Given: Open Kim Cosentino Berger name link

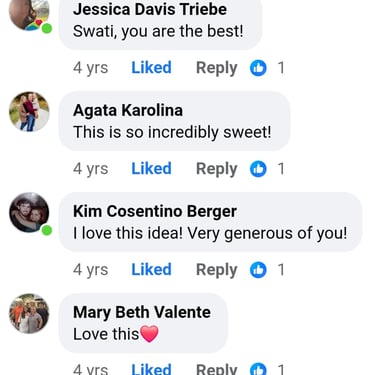Looking at the screenshot, I should tap(155, 211).
